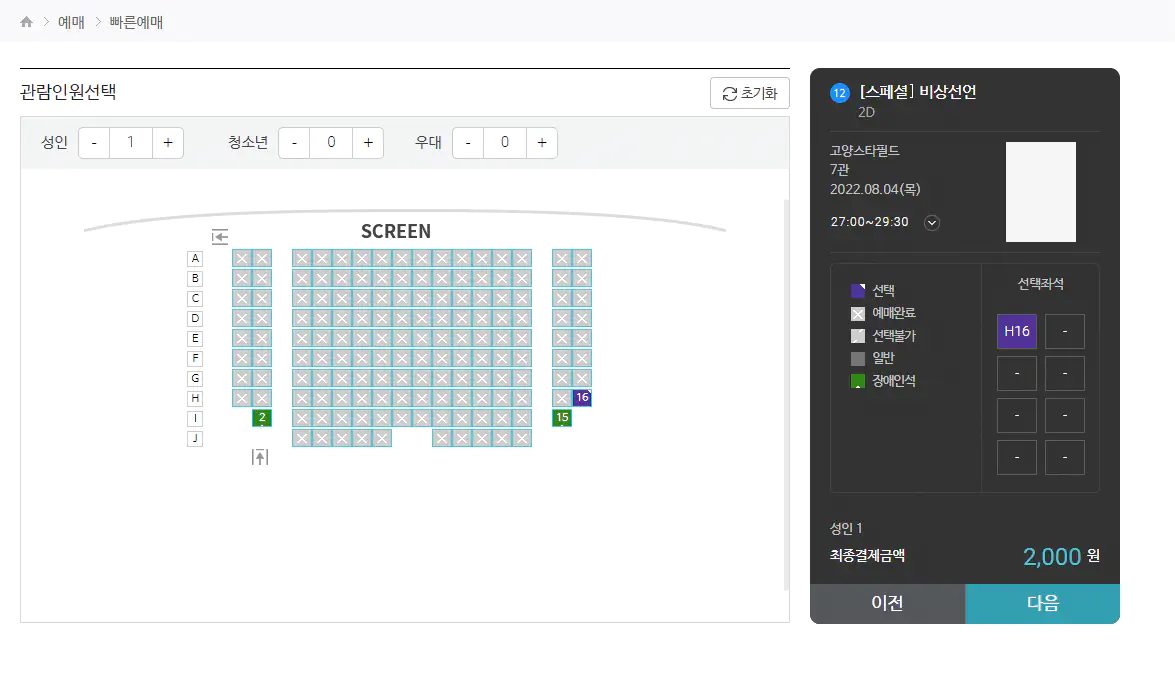Click row label F
The image size is (1175, 676).
(195, 358)
